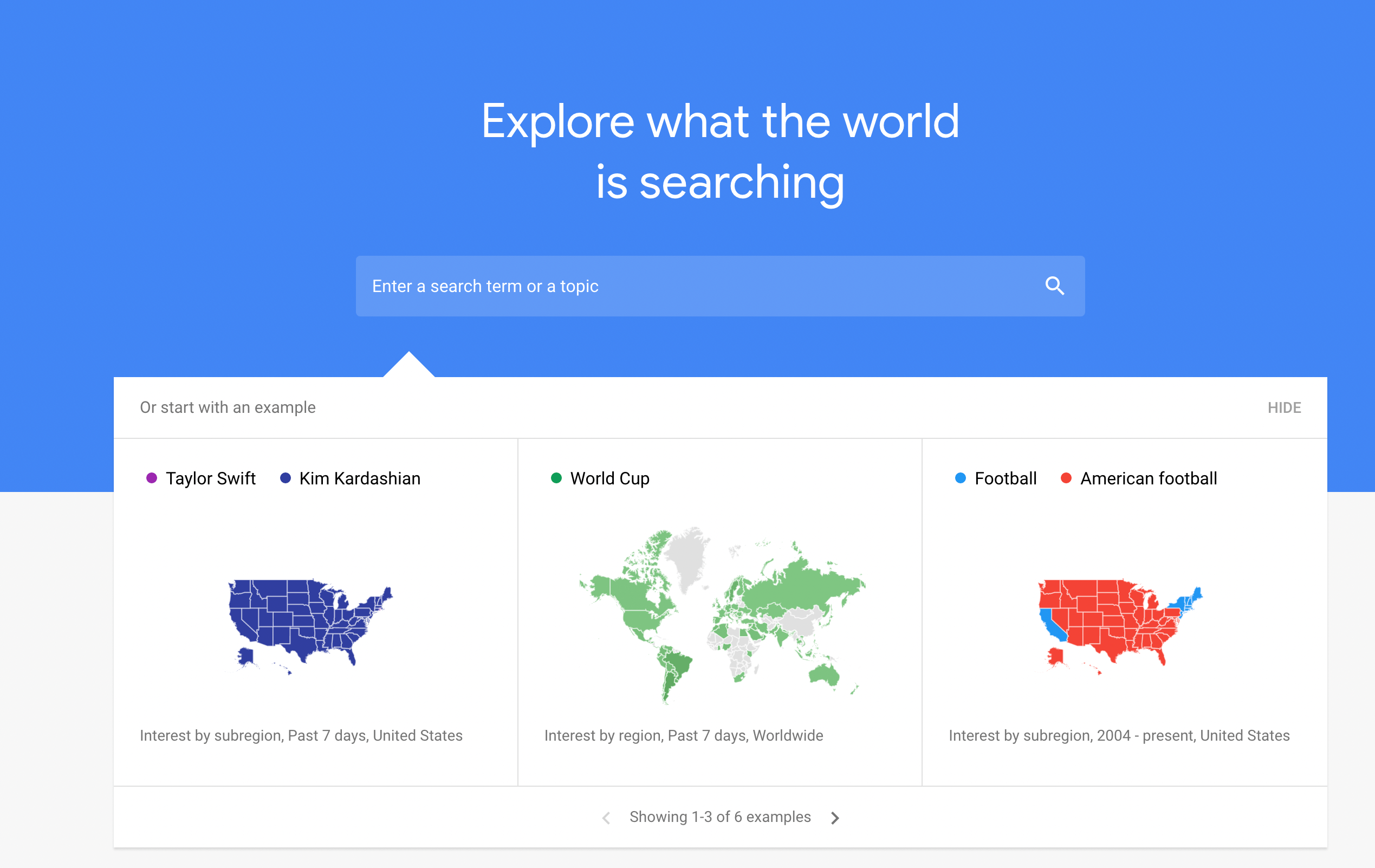Click 'Interest by region, Past 7 days, Worldwide'

684,735
